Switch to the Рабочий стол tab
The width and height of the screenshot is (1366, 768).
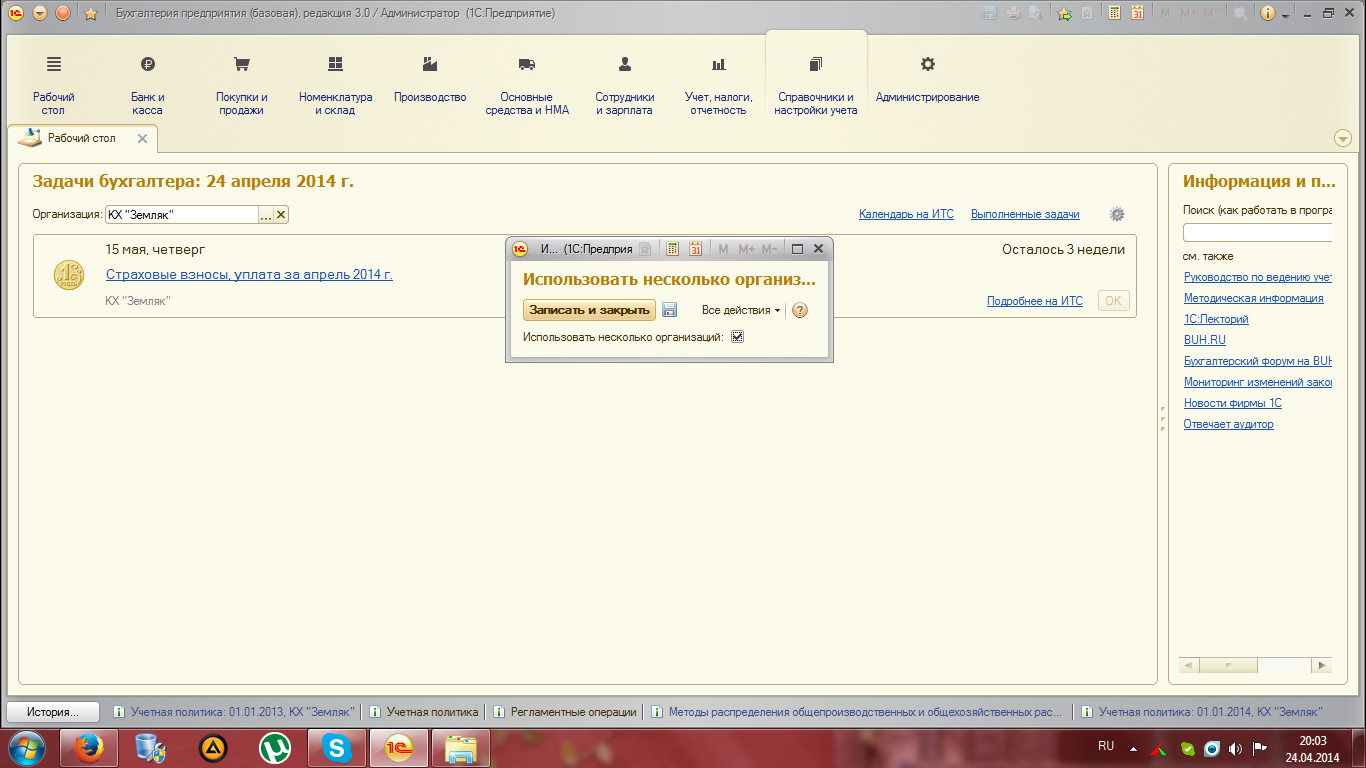coord(82,138)
